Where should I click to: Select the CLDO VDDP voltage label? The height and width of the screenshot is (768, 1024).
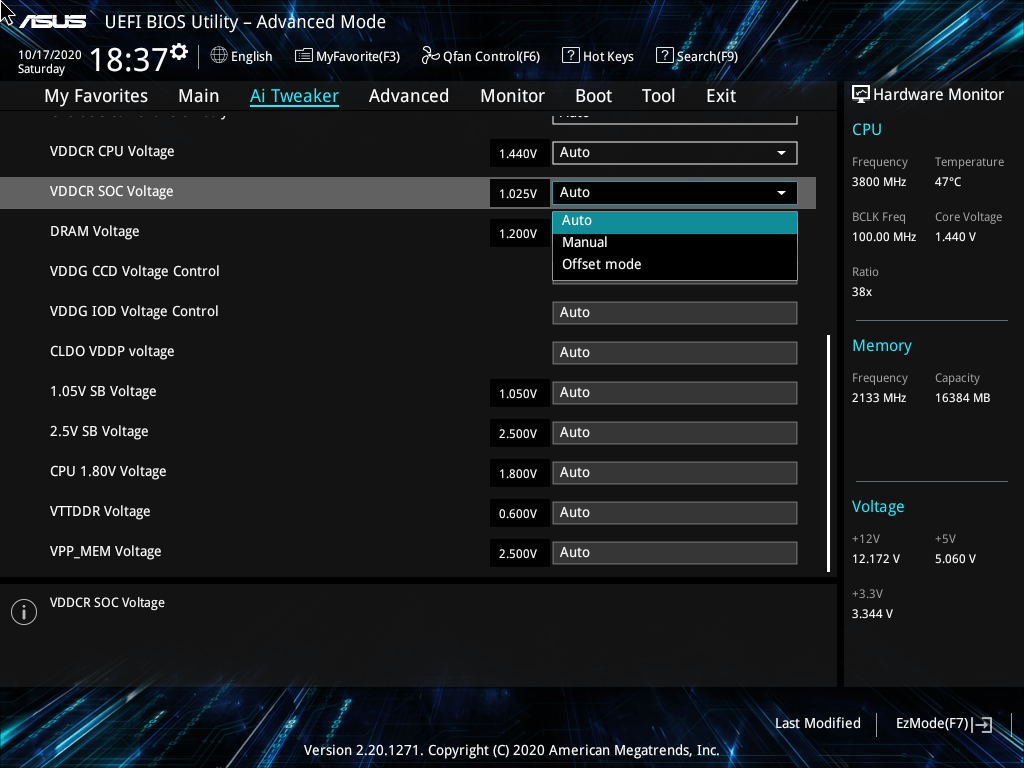(112, 351)
